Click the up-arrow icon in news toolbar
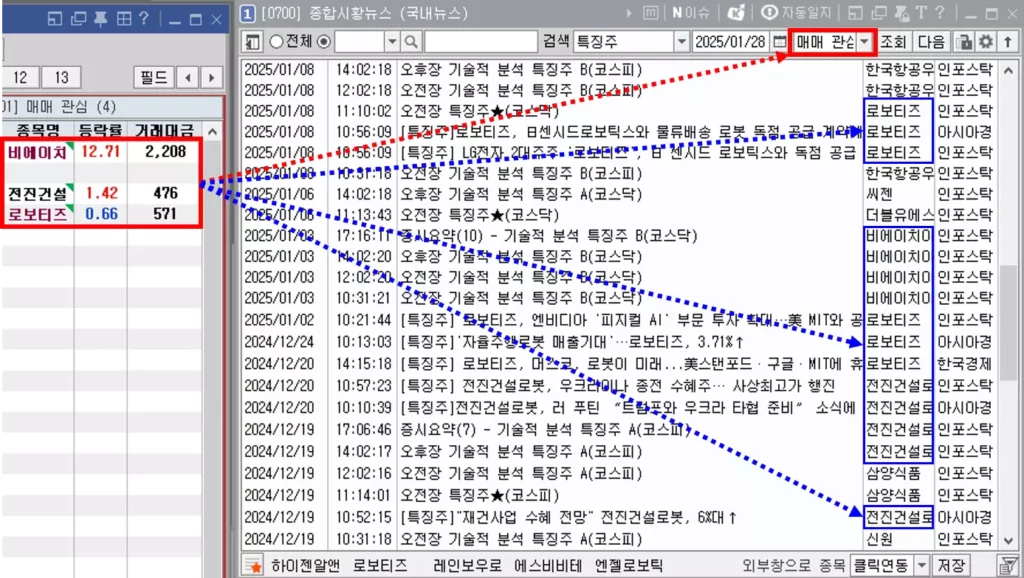1024x578 pixels. [1008, 42]
